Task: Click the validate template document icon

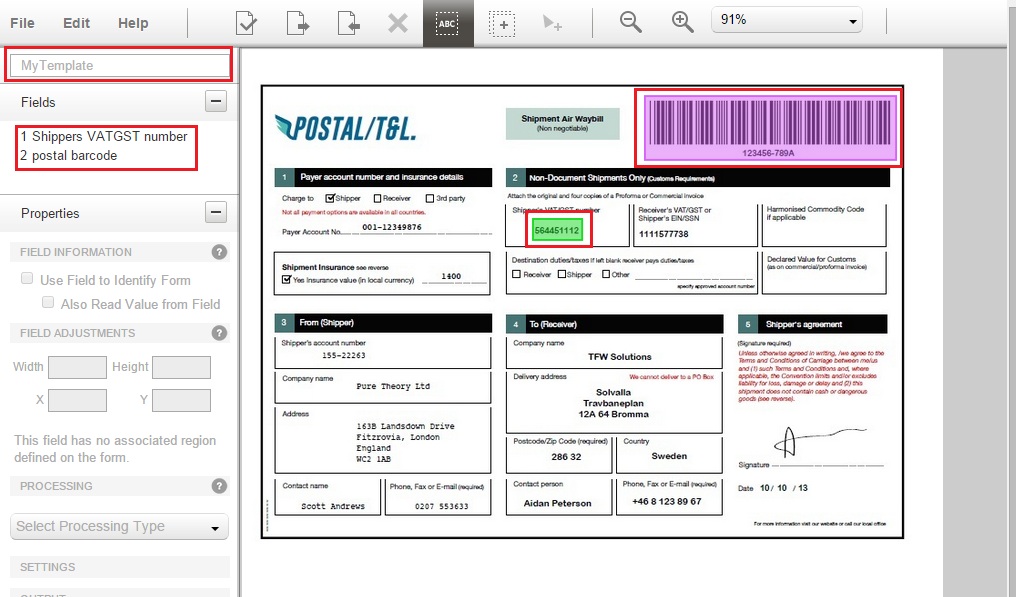Action: [246, 23]
